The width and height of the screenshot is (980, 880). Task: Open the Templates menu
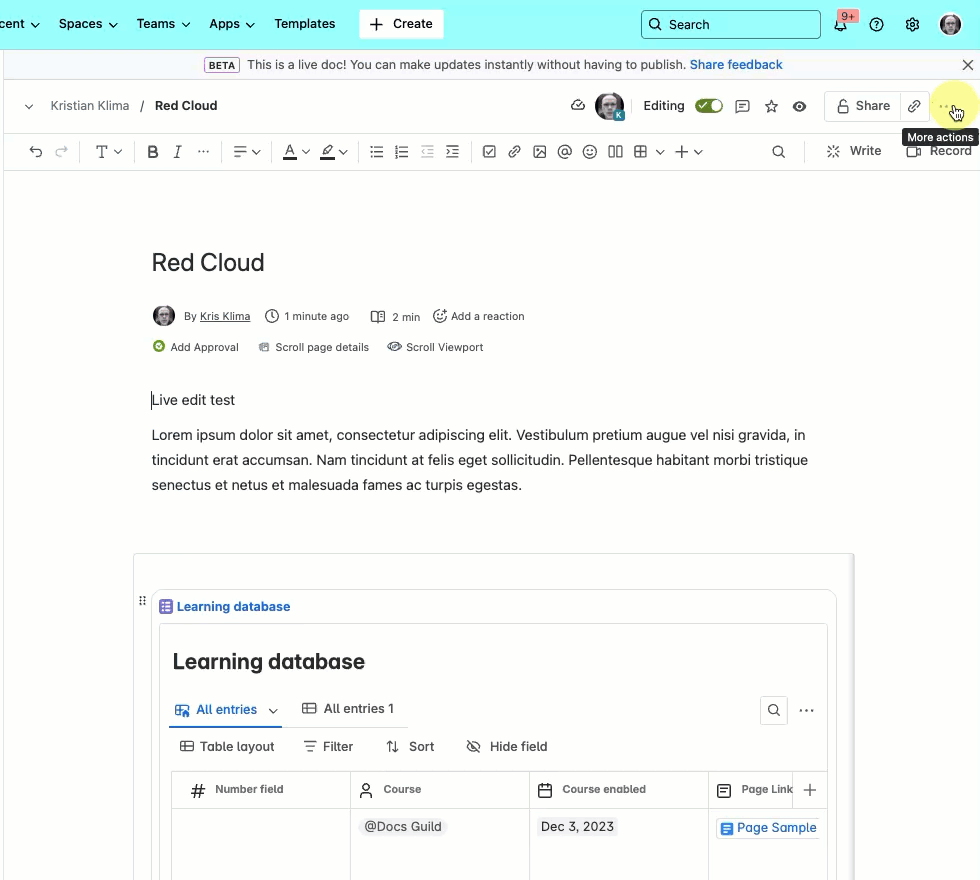(304, 23)
